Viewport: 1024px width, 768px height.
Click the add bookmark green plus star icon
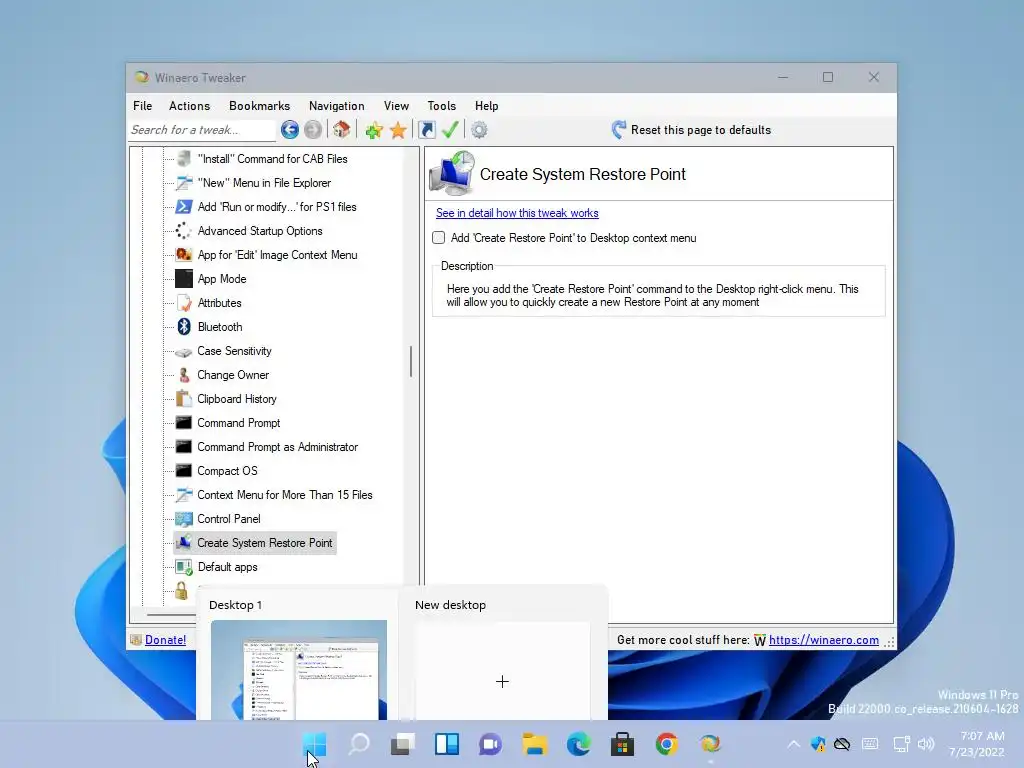coord(374,130)
